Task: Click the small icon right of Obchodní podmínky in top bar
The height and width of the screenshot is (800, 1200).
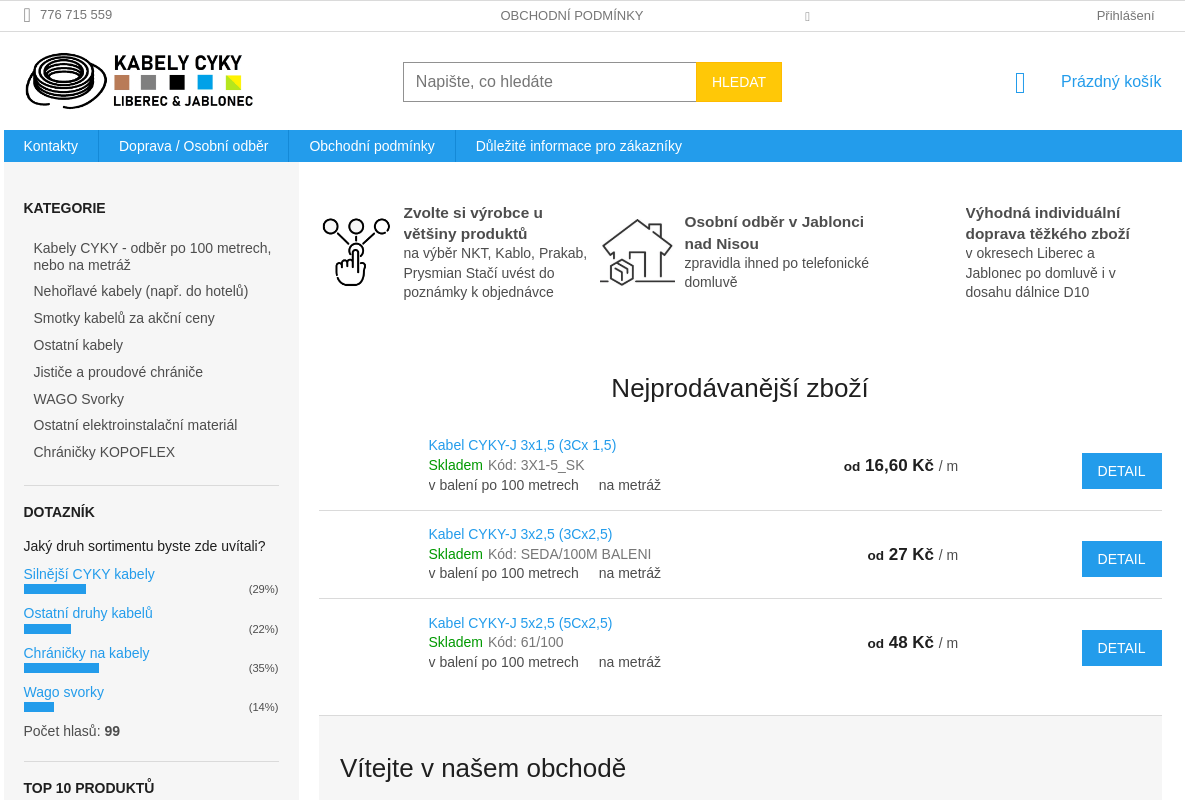Action: [x=807, y=16]
